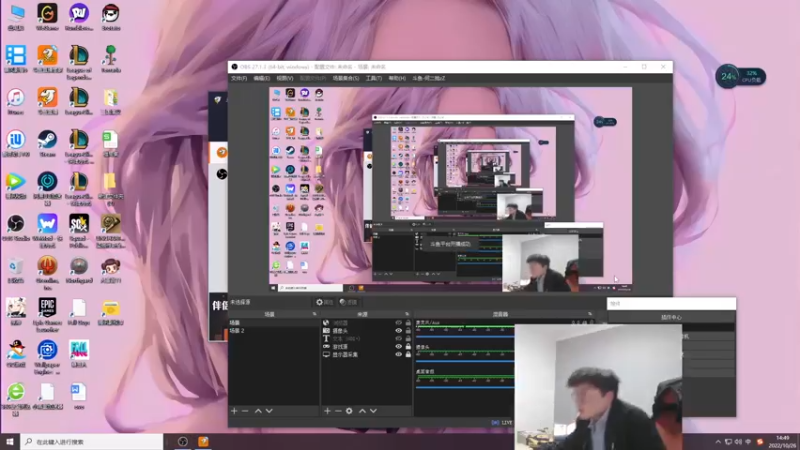This screenshot has width=800, height=450.
Task: Open the OBS Studio desktop shortcut
Action: click(16, 228)
